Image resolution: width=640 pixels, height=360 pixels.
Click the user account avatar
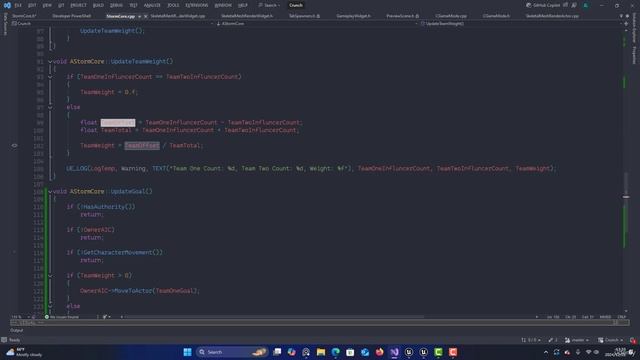click(x=585, y=5)
